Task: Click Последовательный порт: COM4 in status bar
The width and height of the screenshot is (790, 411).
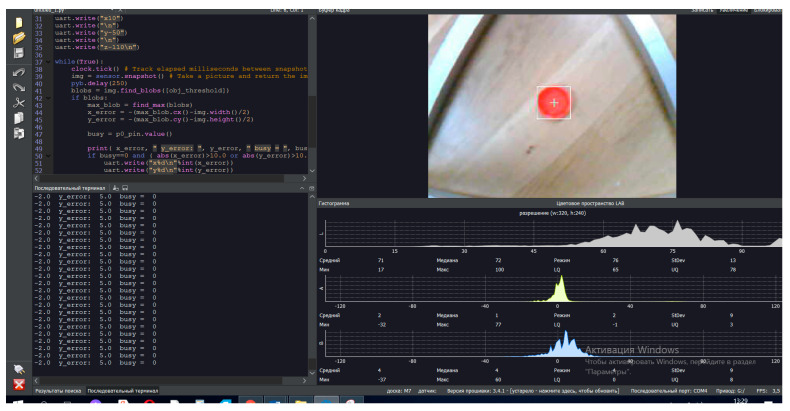Action: pyautogui.click(x=669, y=391)
